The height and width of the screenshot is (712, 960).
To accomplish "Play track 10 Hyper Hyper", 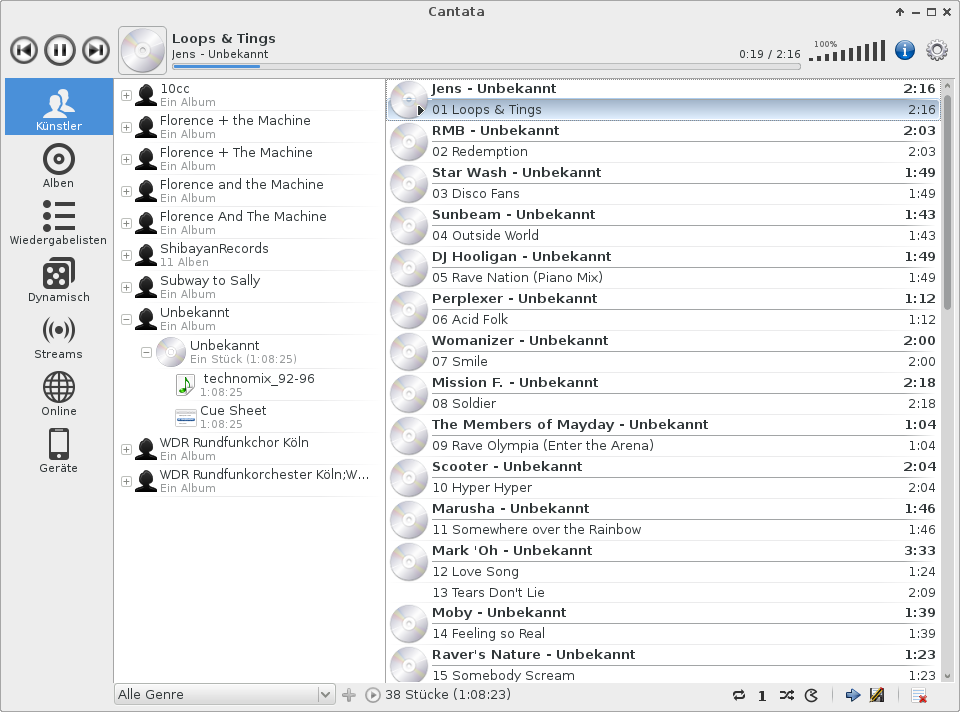I will point(482,488).
